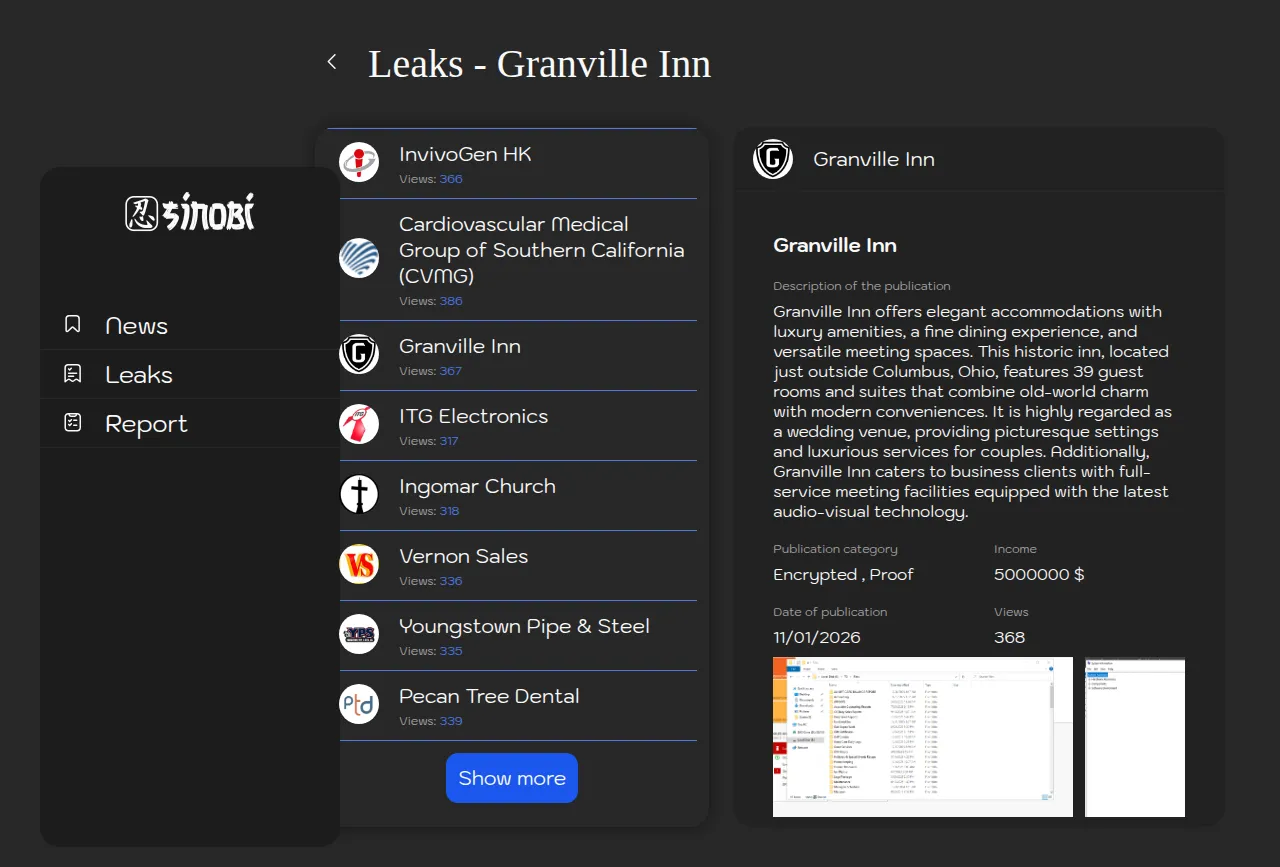
Task: Open the Youngstown Pipe & Steel entry
Action: tap(524, 627)
